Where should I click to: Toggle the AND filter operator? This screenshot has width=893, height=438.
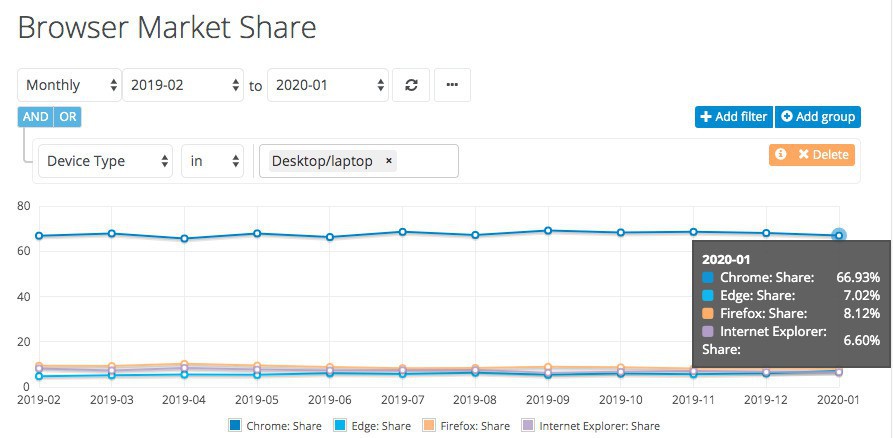click(35, 117)
